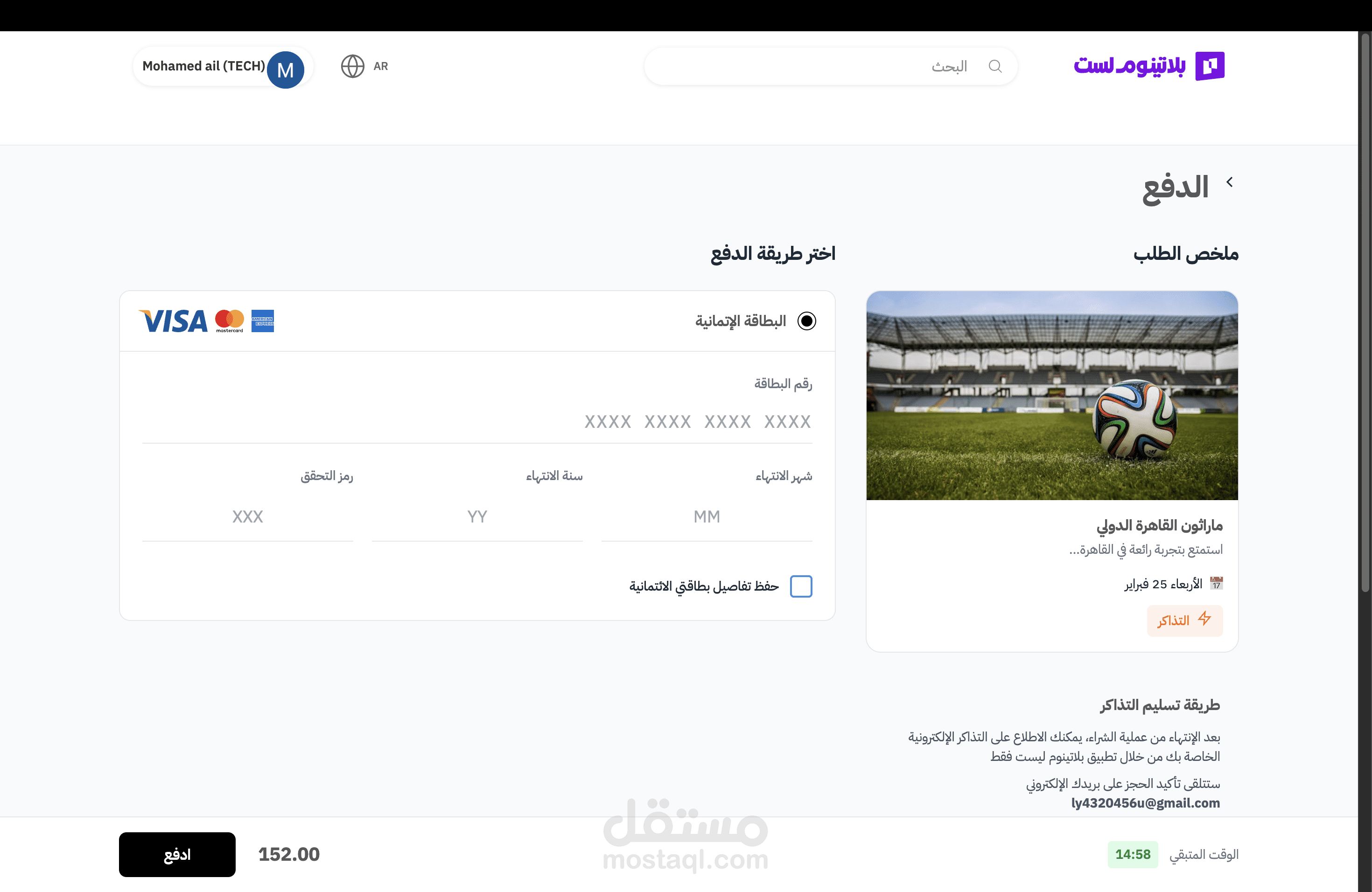Viewport: 1372px width, 892px height.
Task: Click the blue M user avatar
Action: click(285, 70)
